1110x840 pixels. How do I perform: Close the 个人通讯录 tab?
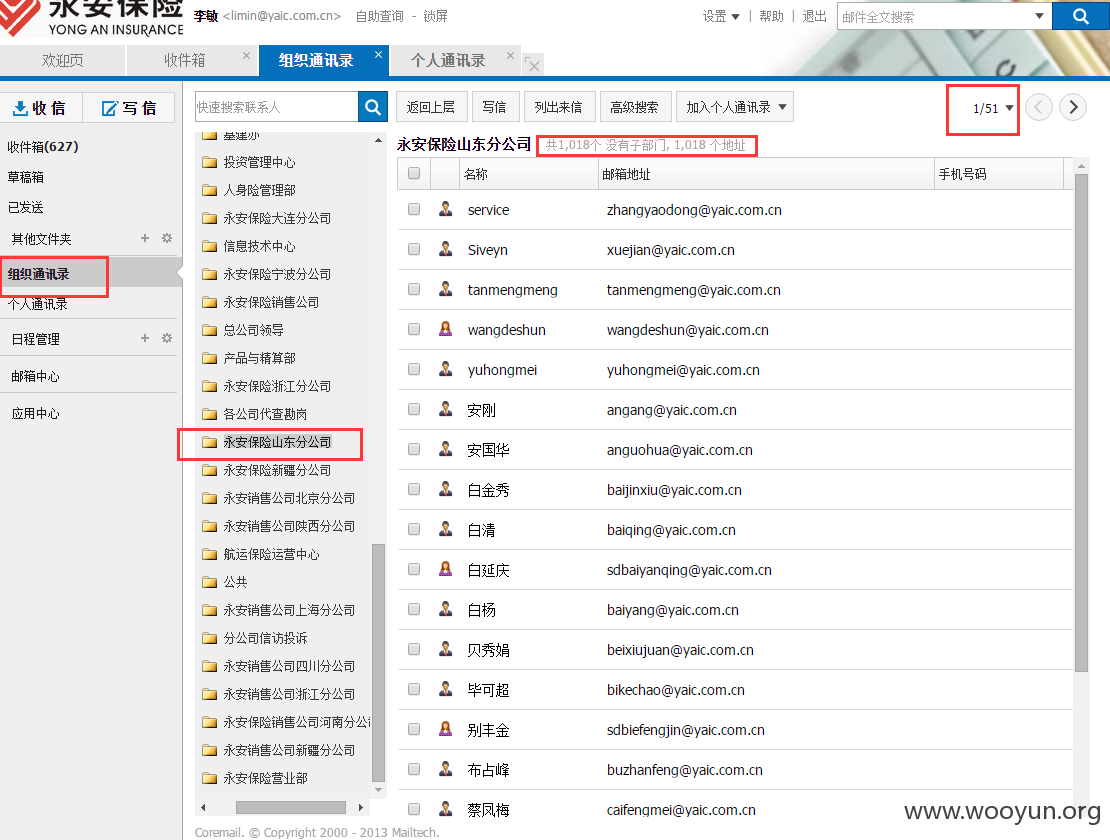point(510,55)
